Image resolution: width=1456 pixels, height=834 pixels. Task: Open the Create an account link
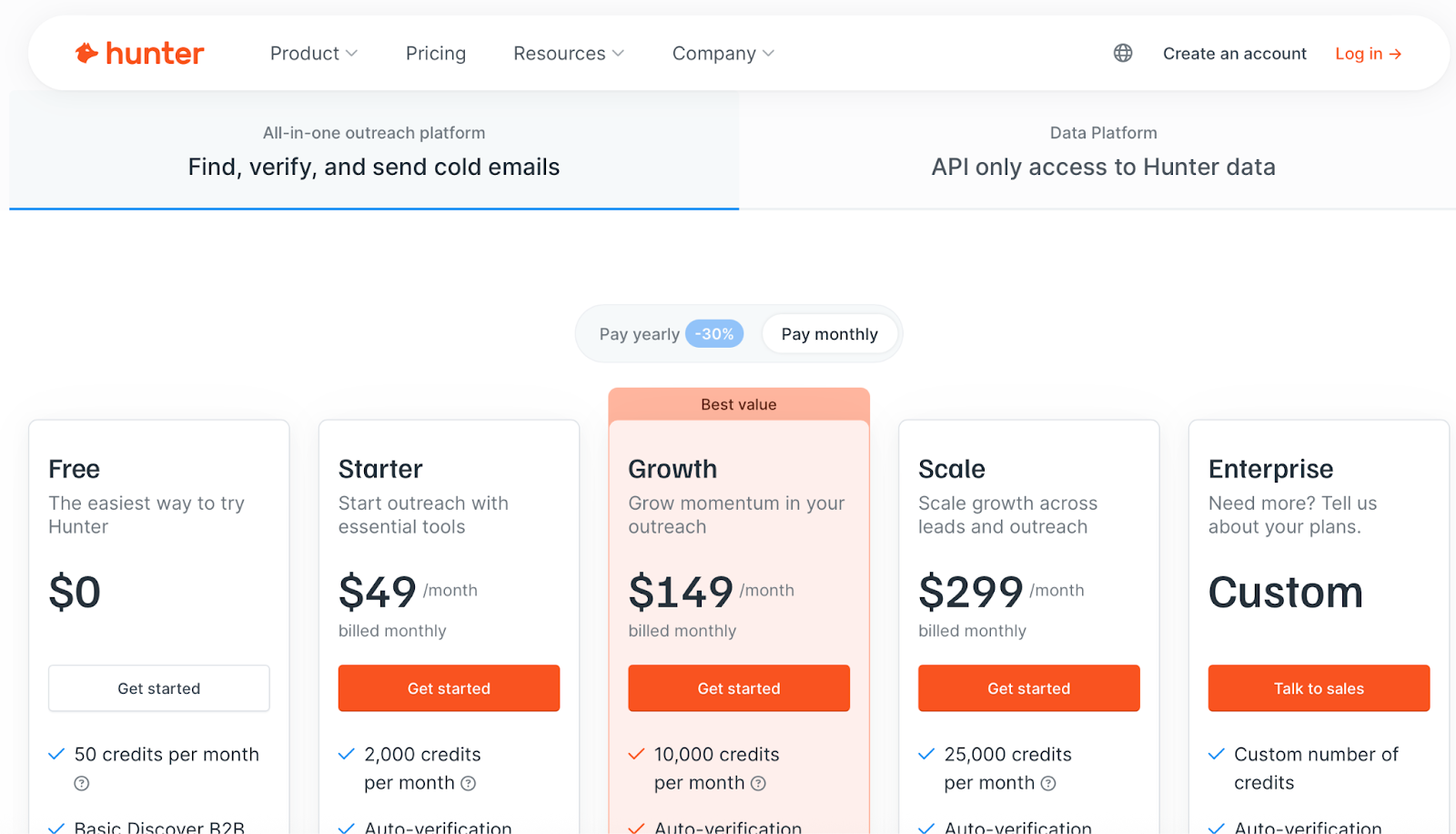[1234, 53]
